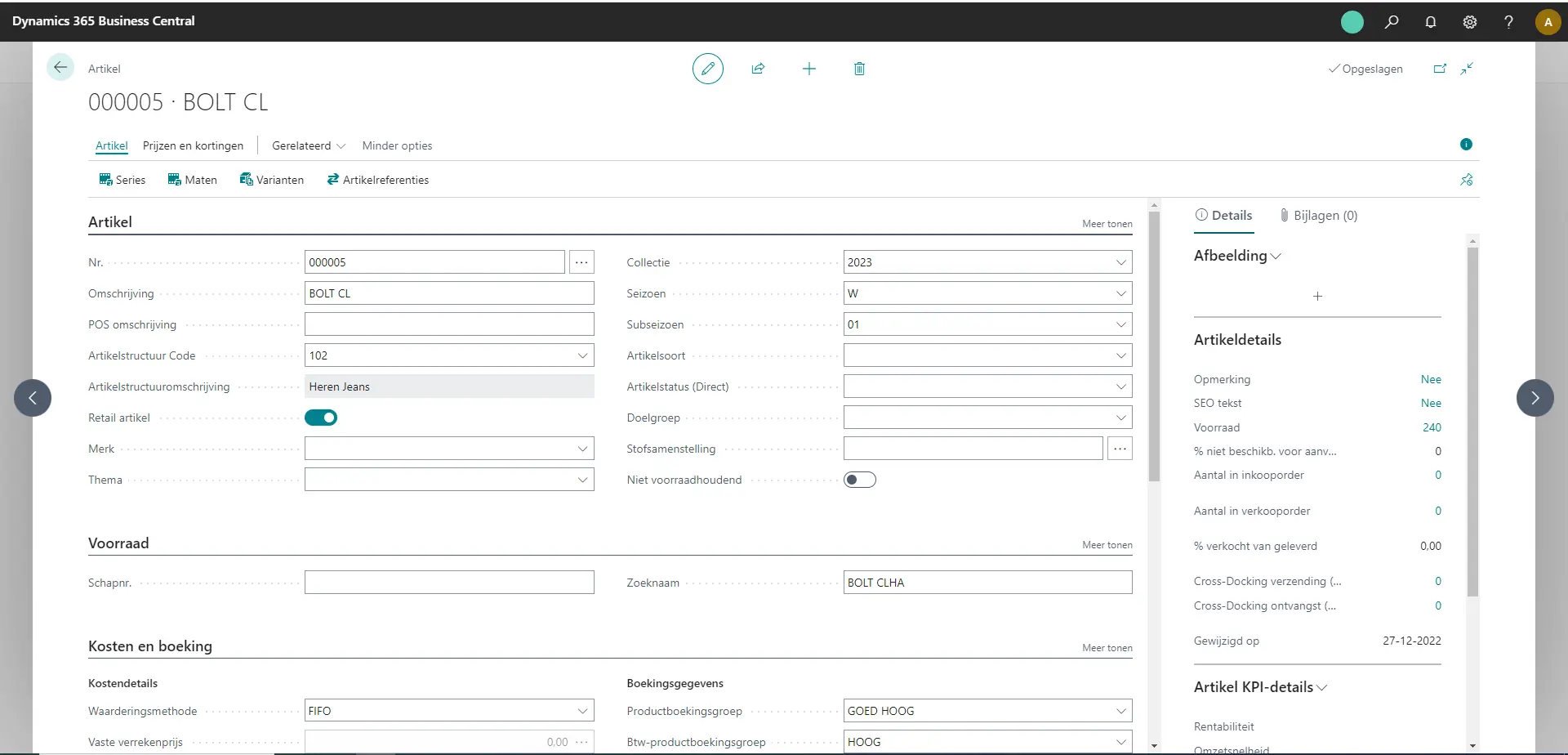Click Schapnr. input field

point(449,583)
